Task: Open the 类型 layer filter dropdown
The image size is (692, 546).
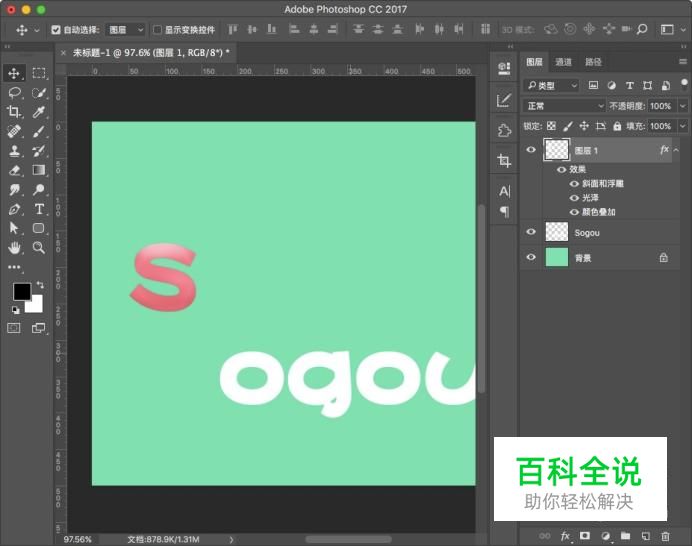Action: [551, 85]
